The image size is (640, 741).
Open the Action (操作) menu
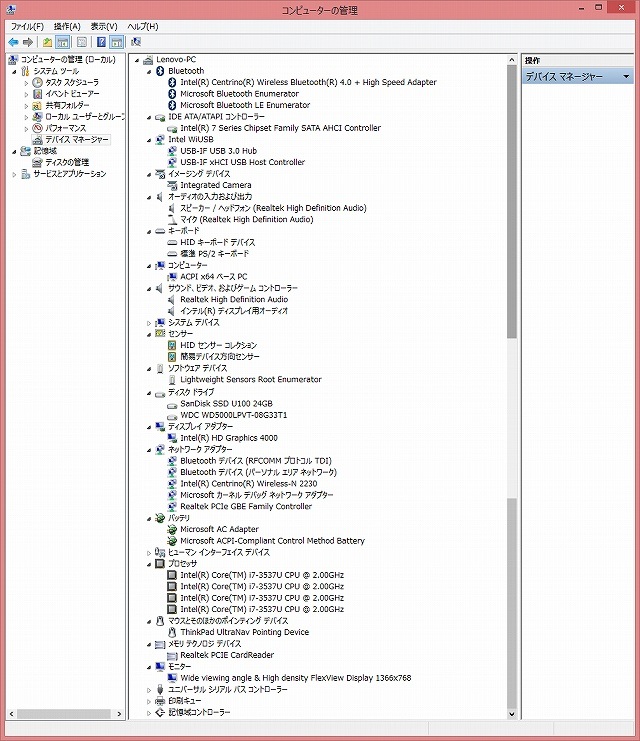(67, 26)
